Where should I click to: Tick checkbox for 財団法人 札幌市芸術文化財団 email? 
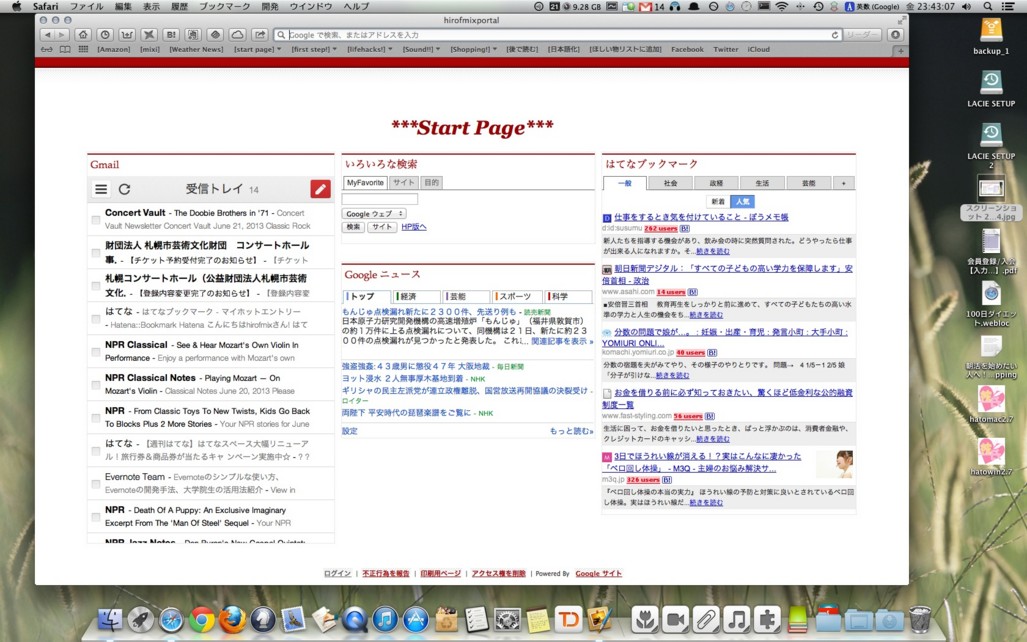(96, 252)
